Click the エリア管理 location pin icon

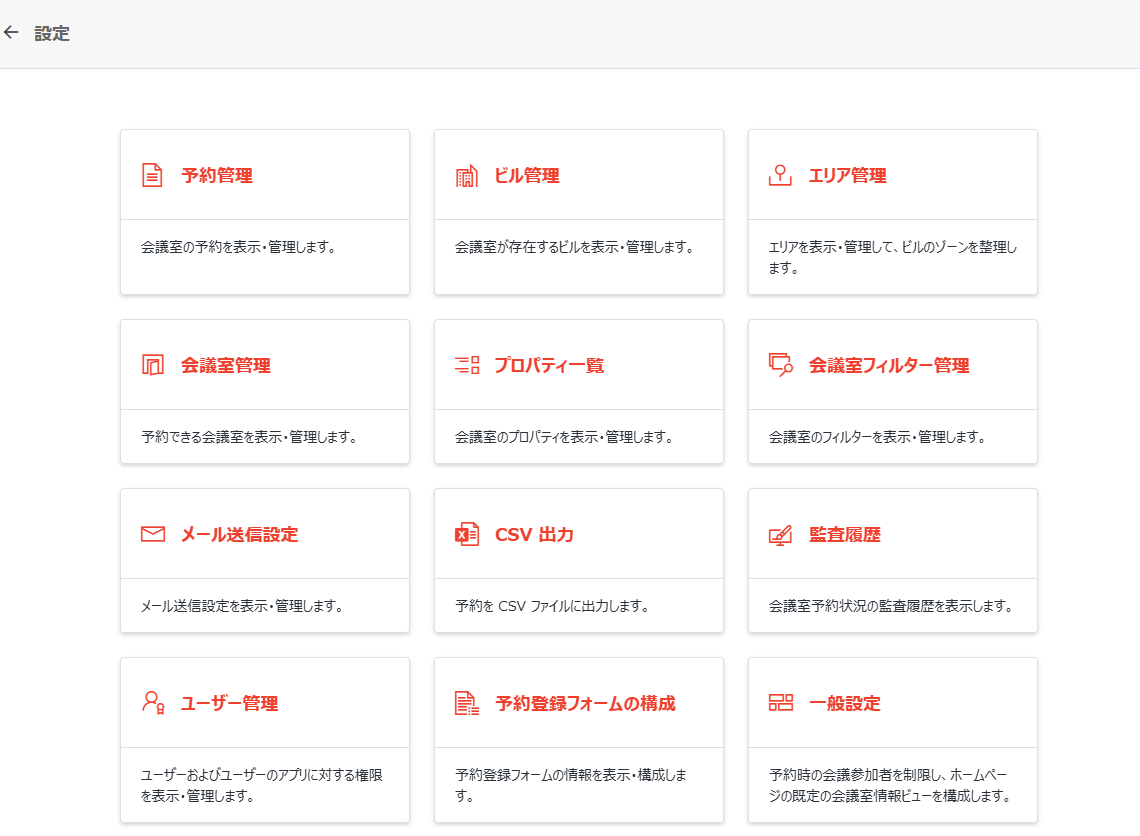pos(780,175)
